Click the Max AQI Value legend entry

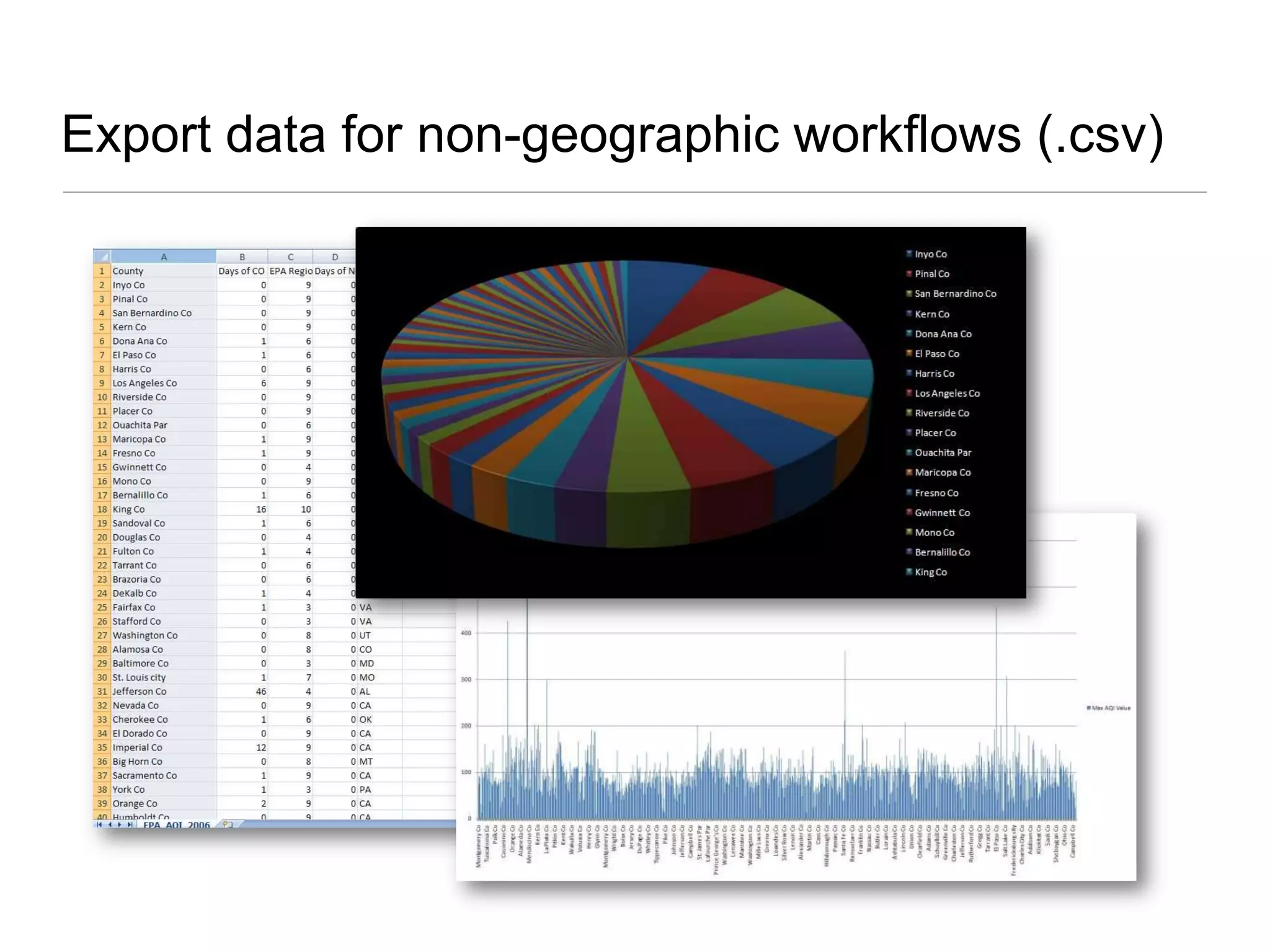[x=1109, y=708]
